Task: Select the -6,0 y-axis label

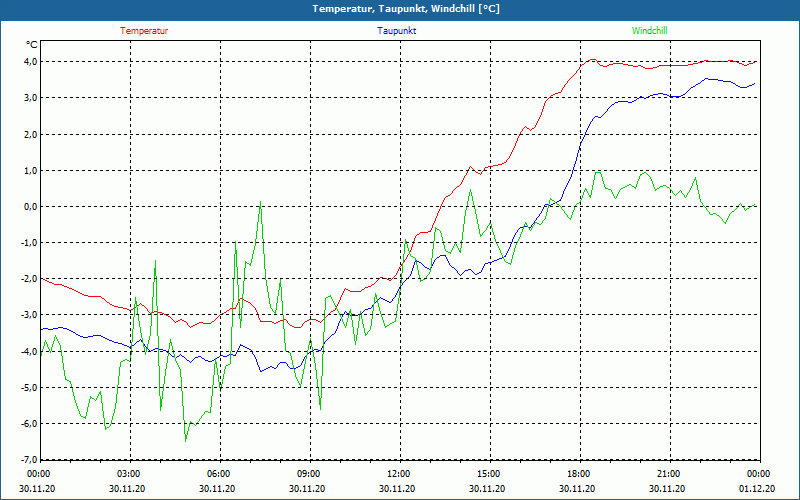Action: [29, 424]
